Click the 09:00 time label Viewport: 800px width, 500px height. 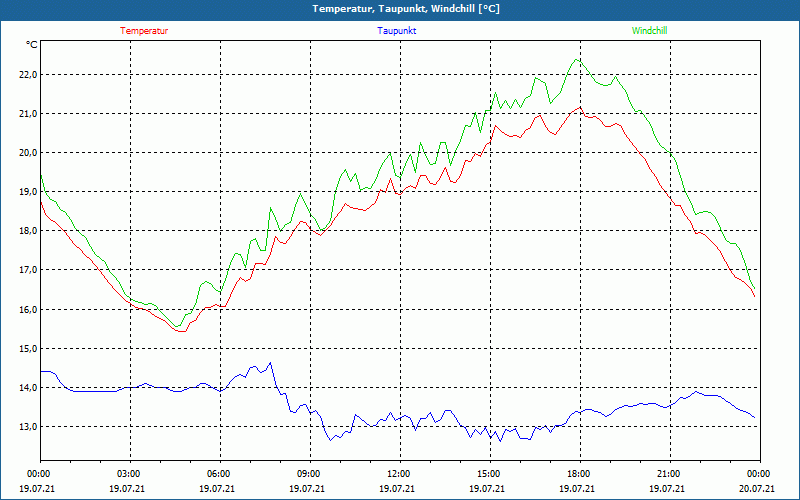tap(307, 474)
